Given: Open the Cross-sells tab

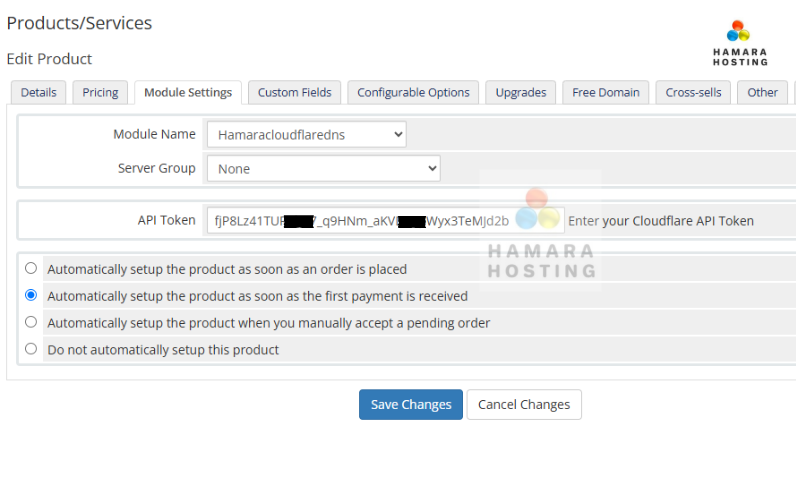Looking at the screenshot, I should pyautogui.click(x=693, y=92).
